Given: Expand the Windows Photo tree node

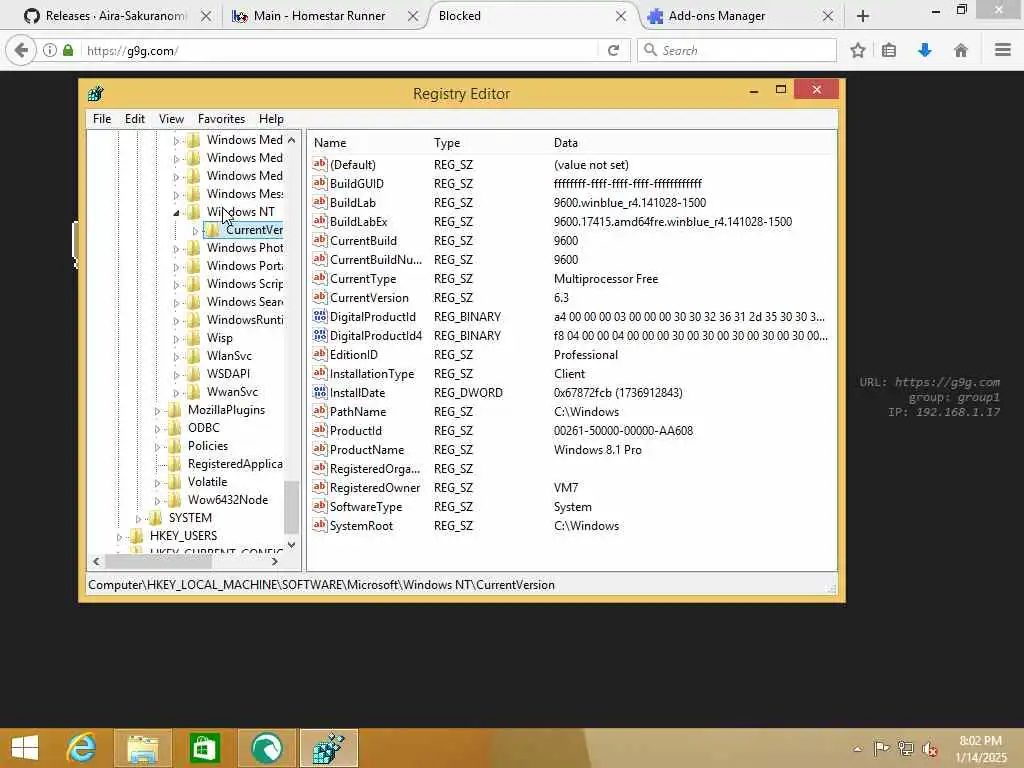Looking at the screenshot, I should click(176, 249).
